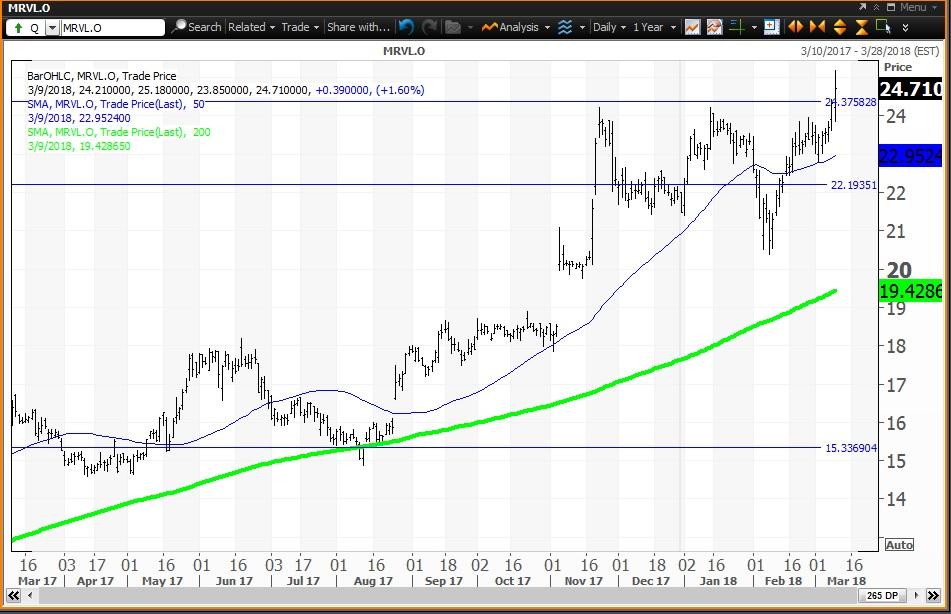Click the blue Undo arrow icon
This screenshot has width=951, height=614.
click(406, 27)
